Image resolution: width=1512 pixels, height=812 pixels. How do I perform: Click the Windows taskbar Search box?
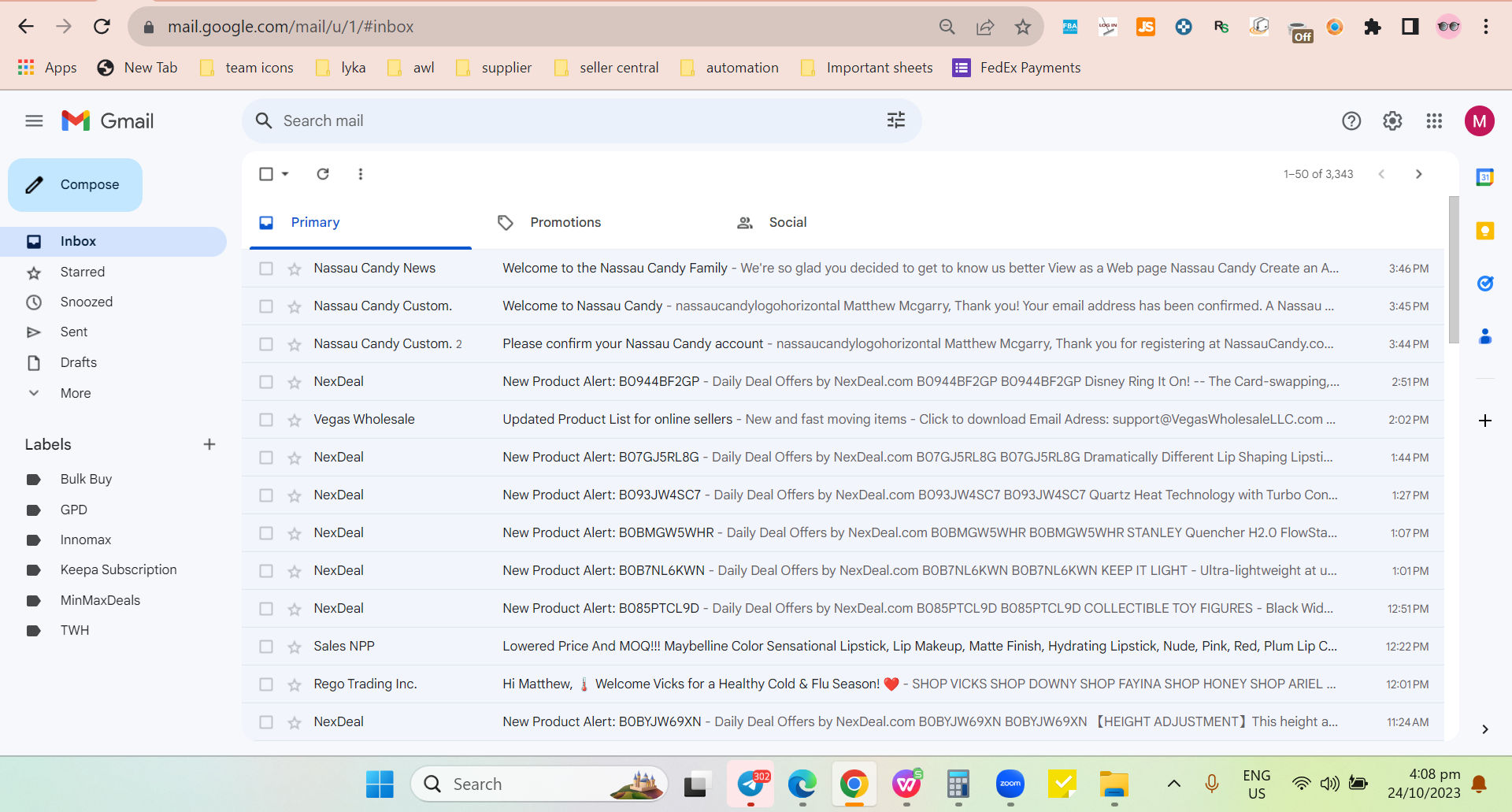pyautogui.click(x=539, y=784)
